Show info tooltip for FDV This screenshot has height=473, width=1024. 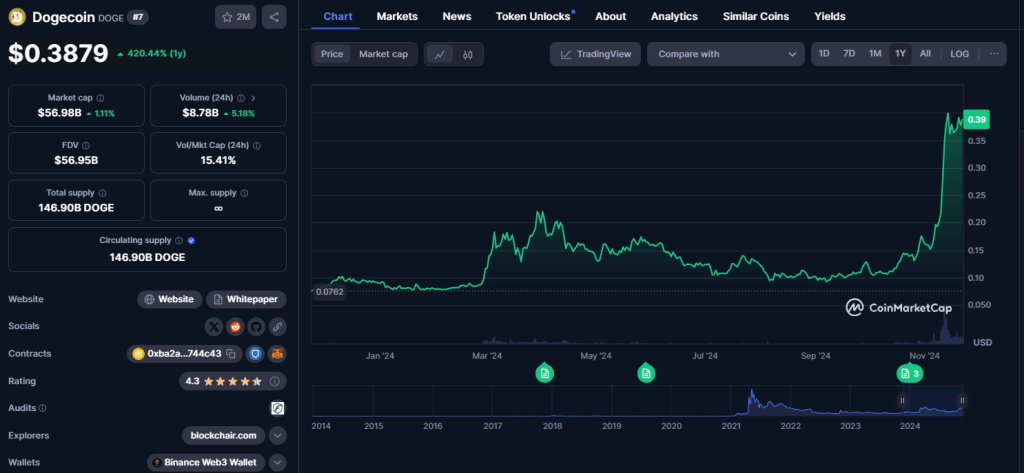click(x=86, y=146)
